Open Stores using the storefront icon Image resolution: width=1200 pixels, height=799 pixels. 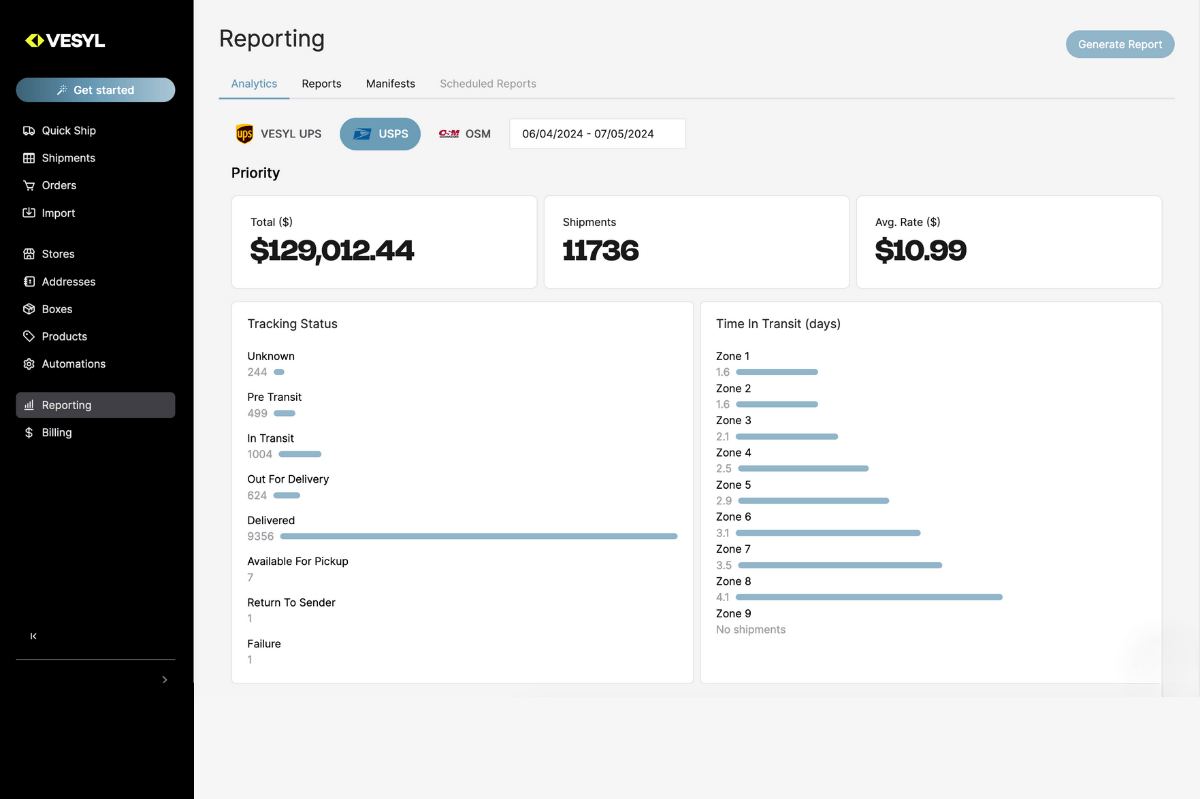pyautogui.click(x=29, y=254)
